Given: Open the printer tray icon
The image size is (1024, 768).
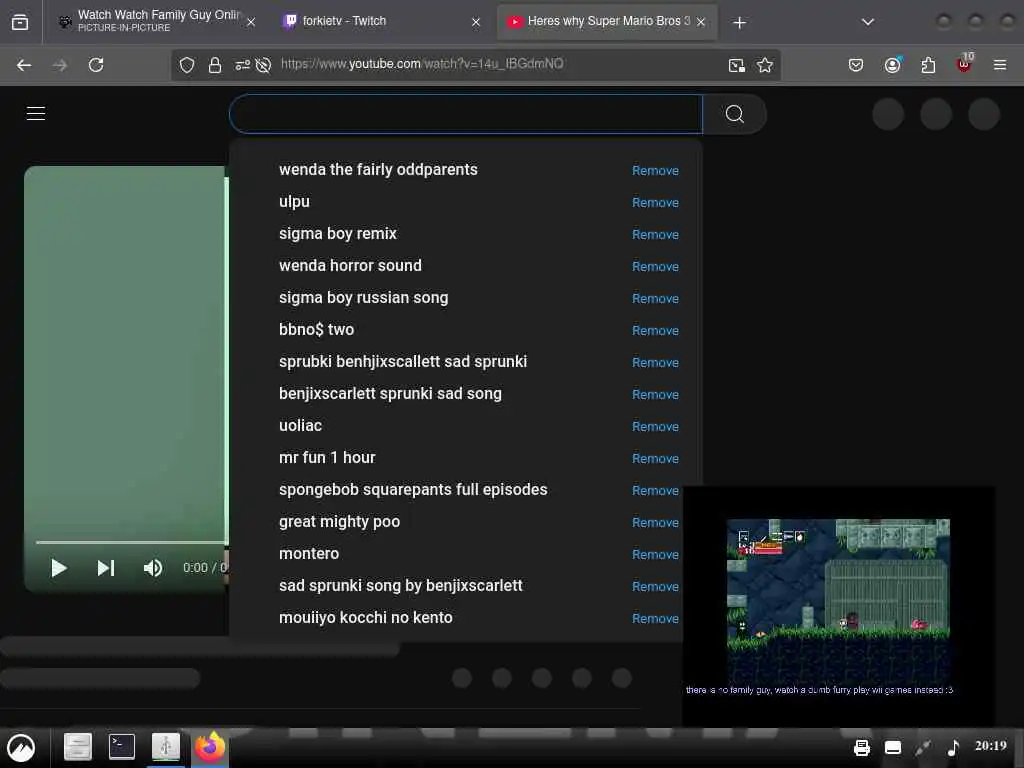Looking at the screenshot, I should pyautogui.click(x=862, y=747).
